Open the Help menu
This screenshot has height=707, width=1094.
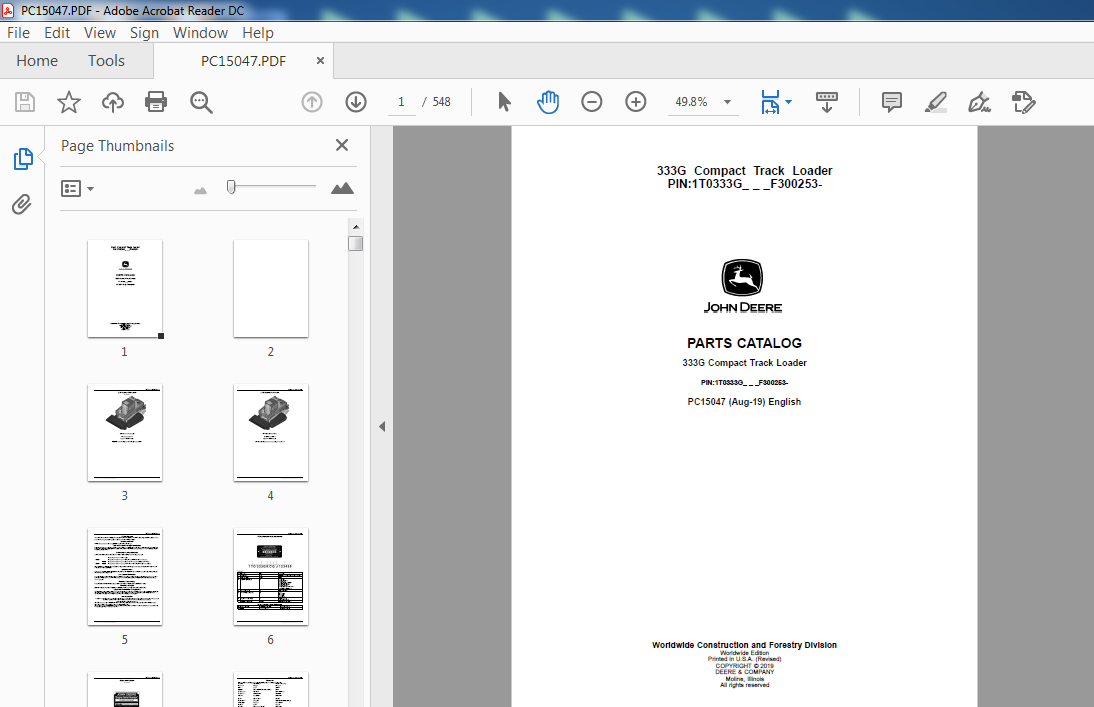(257, 33)
